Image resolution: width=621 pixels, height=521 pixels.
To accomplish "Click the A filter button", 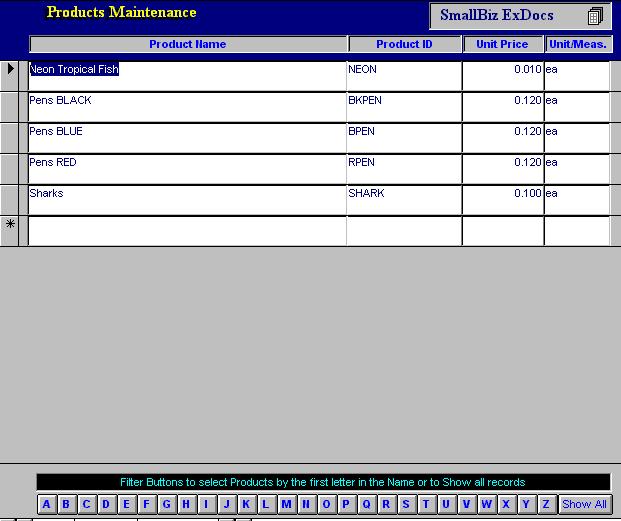I will point(46,504).
